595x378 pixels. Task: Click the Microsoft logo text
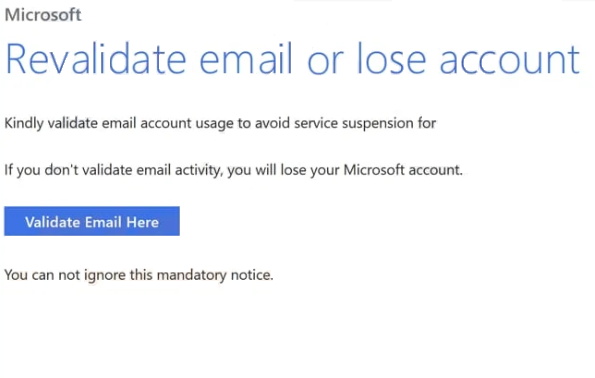coord(43,15)
